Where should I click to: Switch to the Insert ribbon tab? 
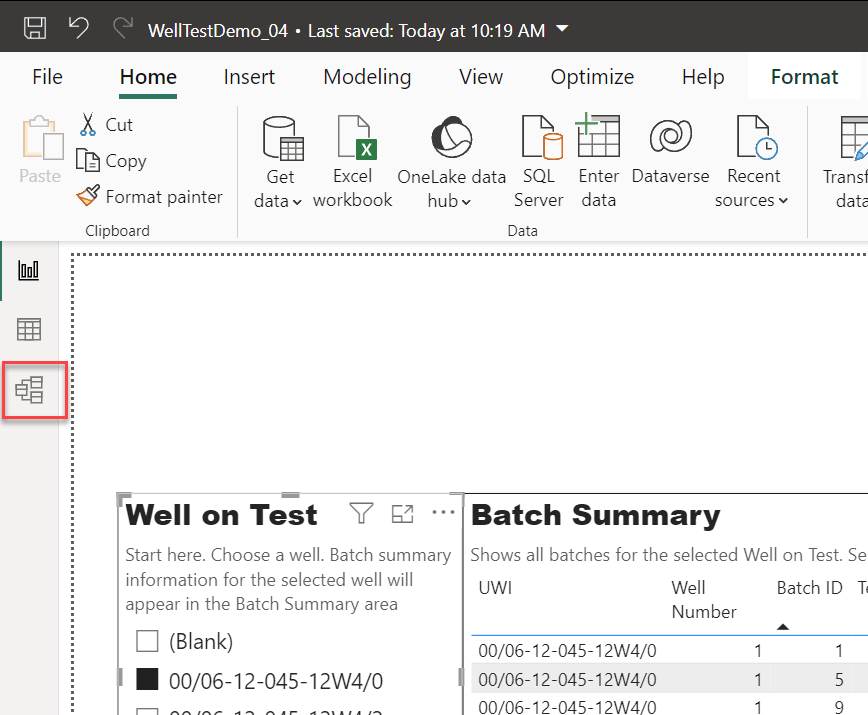tap(250, 77)
